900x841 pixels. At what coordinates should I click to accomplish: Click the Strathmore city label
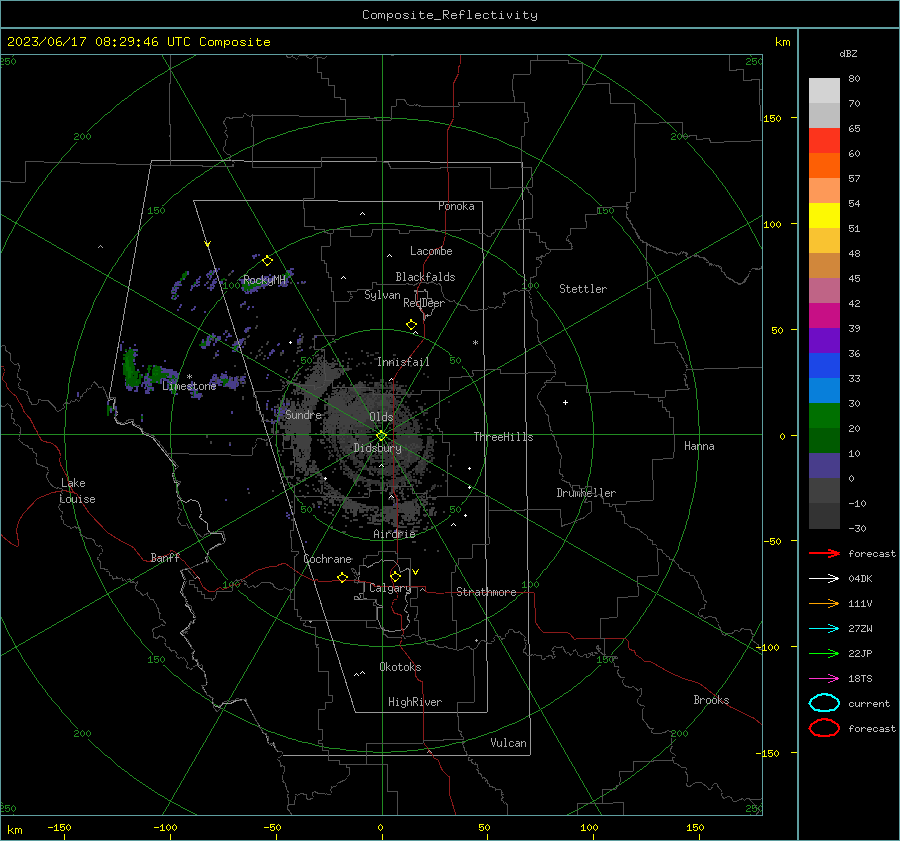(x=486, y=592)
